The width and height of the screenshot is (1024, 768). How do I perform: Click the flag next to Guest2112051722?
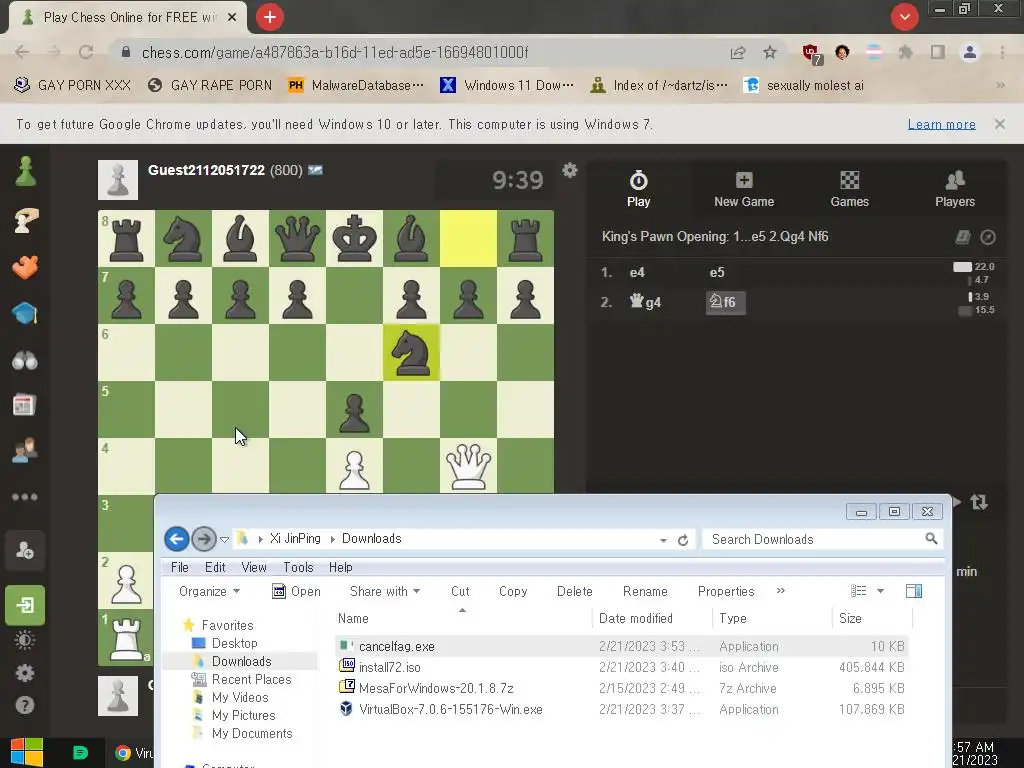pos(315,170)
